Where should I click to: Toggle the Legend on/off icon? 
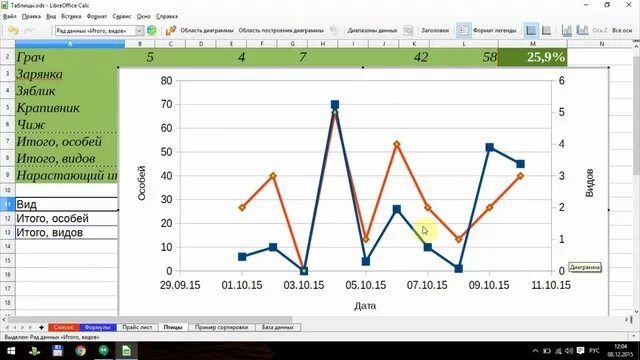click(x=463, y=30)
